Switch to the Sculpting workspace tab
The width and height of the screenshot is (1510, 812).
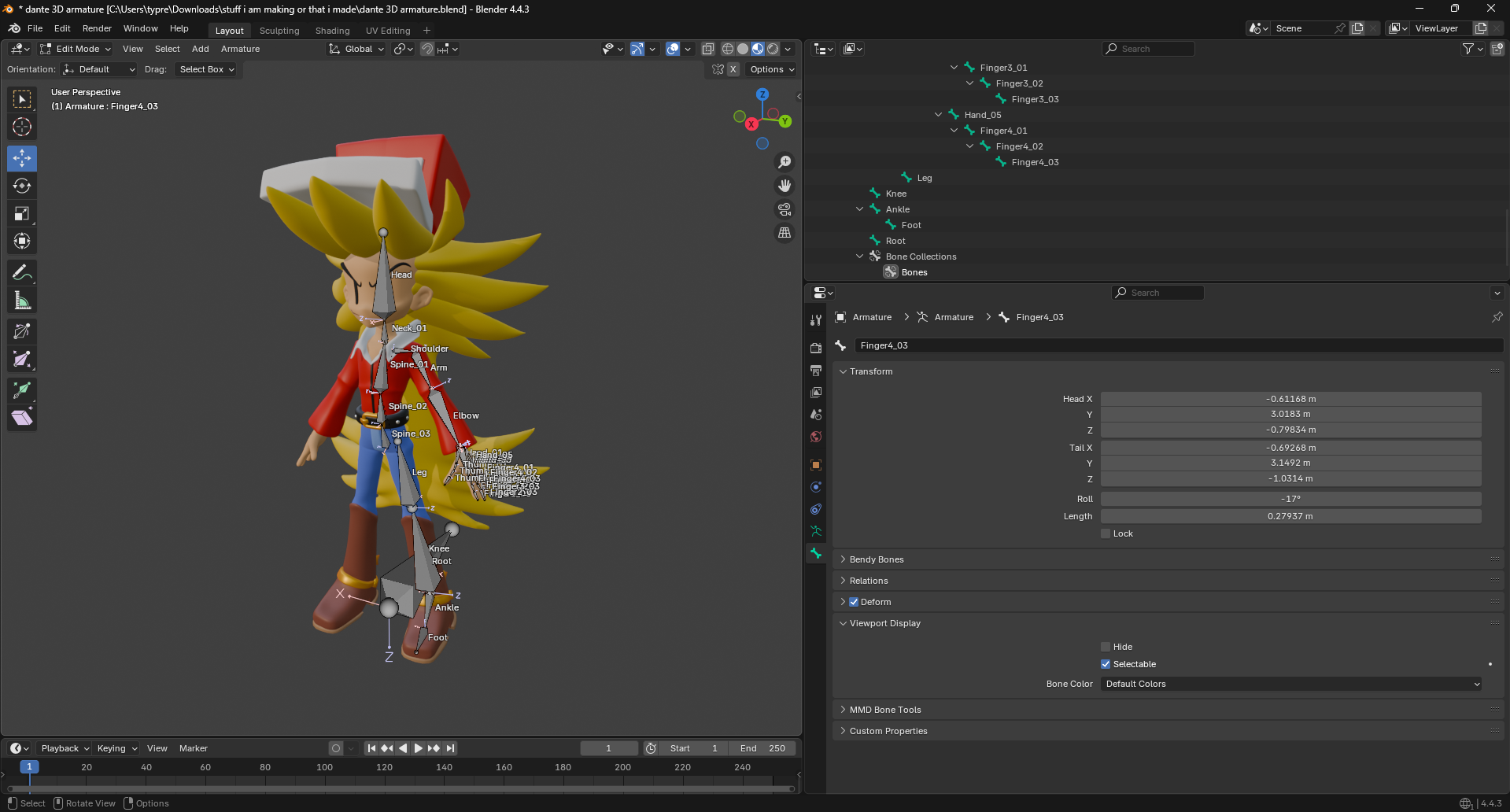[x=279, y=31]
